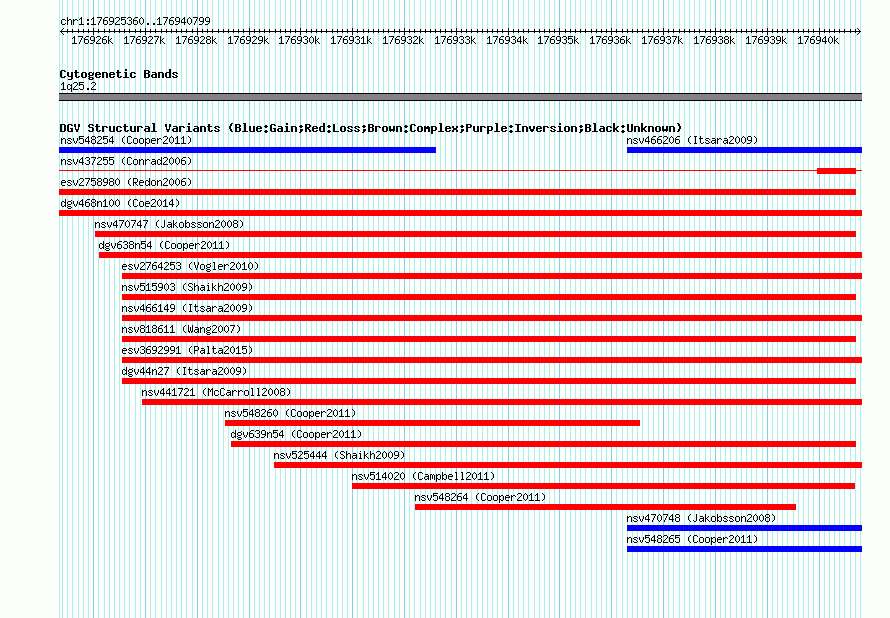Select the red nsv466149 loss bar
This screenshot has width=890, height=618.
[492, 318]
